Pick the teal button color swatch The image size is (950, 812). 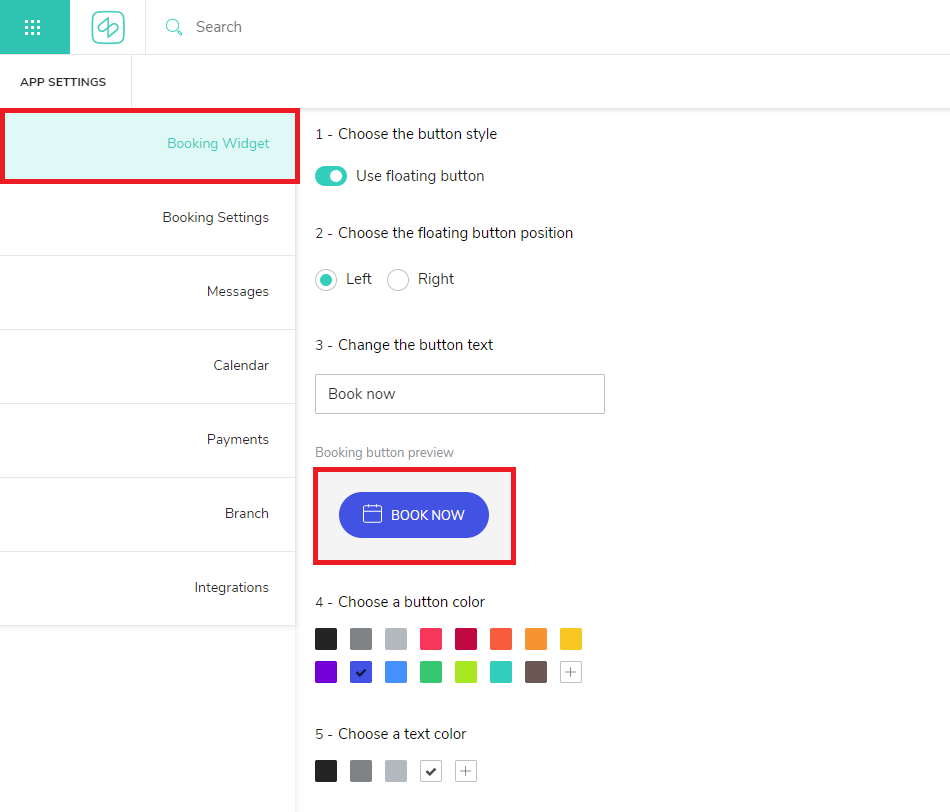[501, 672]
